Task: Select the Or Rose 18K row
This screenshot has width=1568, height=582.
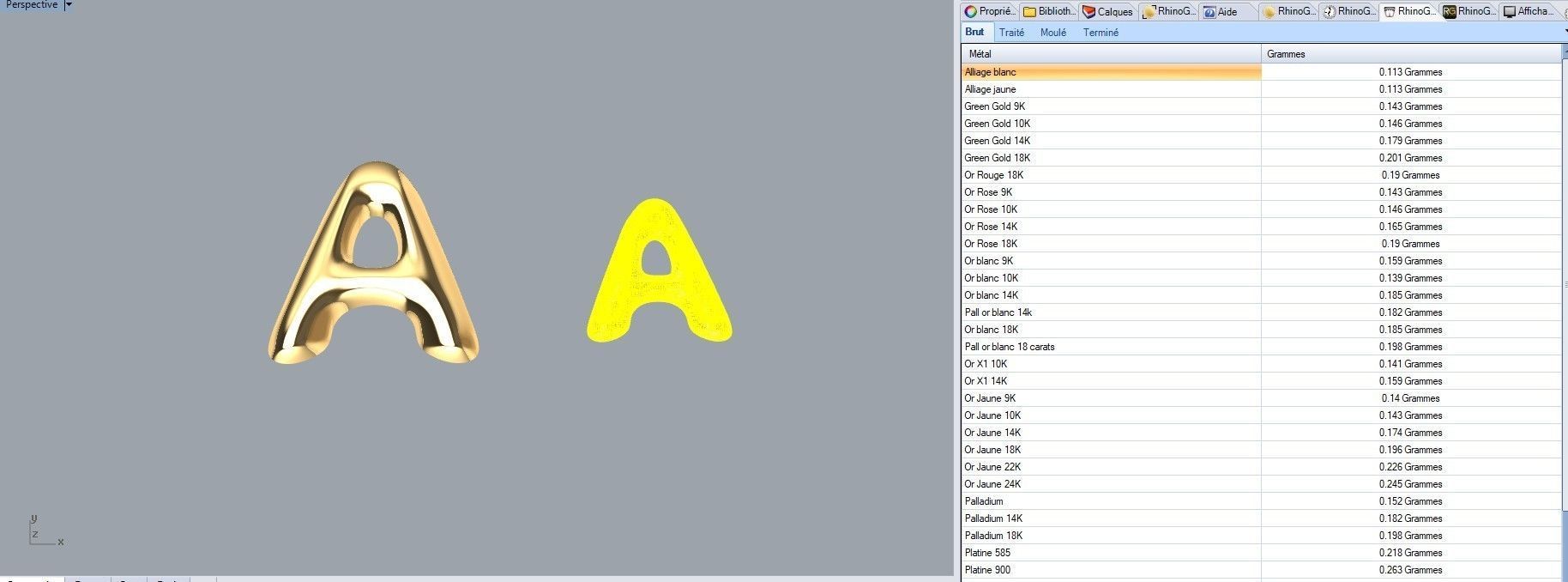Action: click(x=1261, y=244)
